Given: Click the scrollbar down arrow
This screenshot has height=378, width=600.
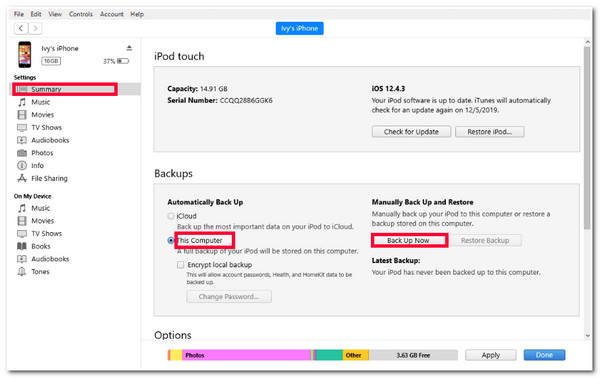Looking at the screenshot, I should 587,336.
